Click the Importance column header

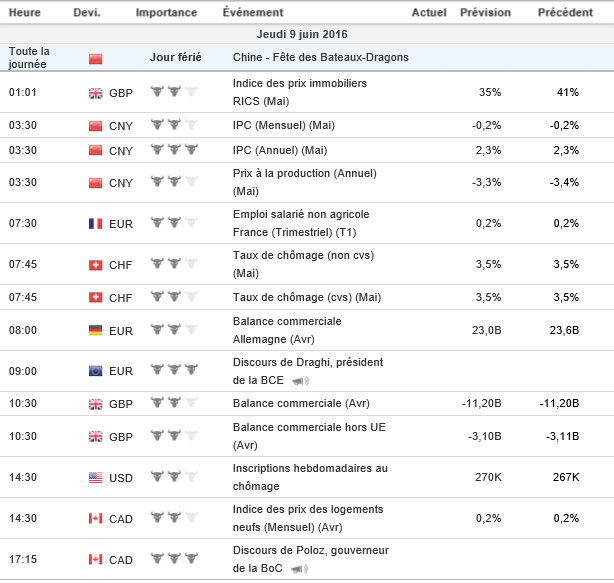click(x=166, y=13)
